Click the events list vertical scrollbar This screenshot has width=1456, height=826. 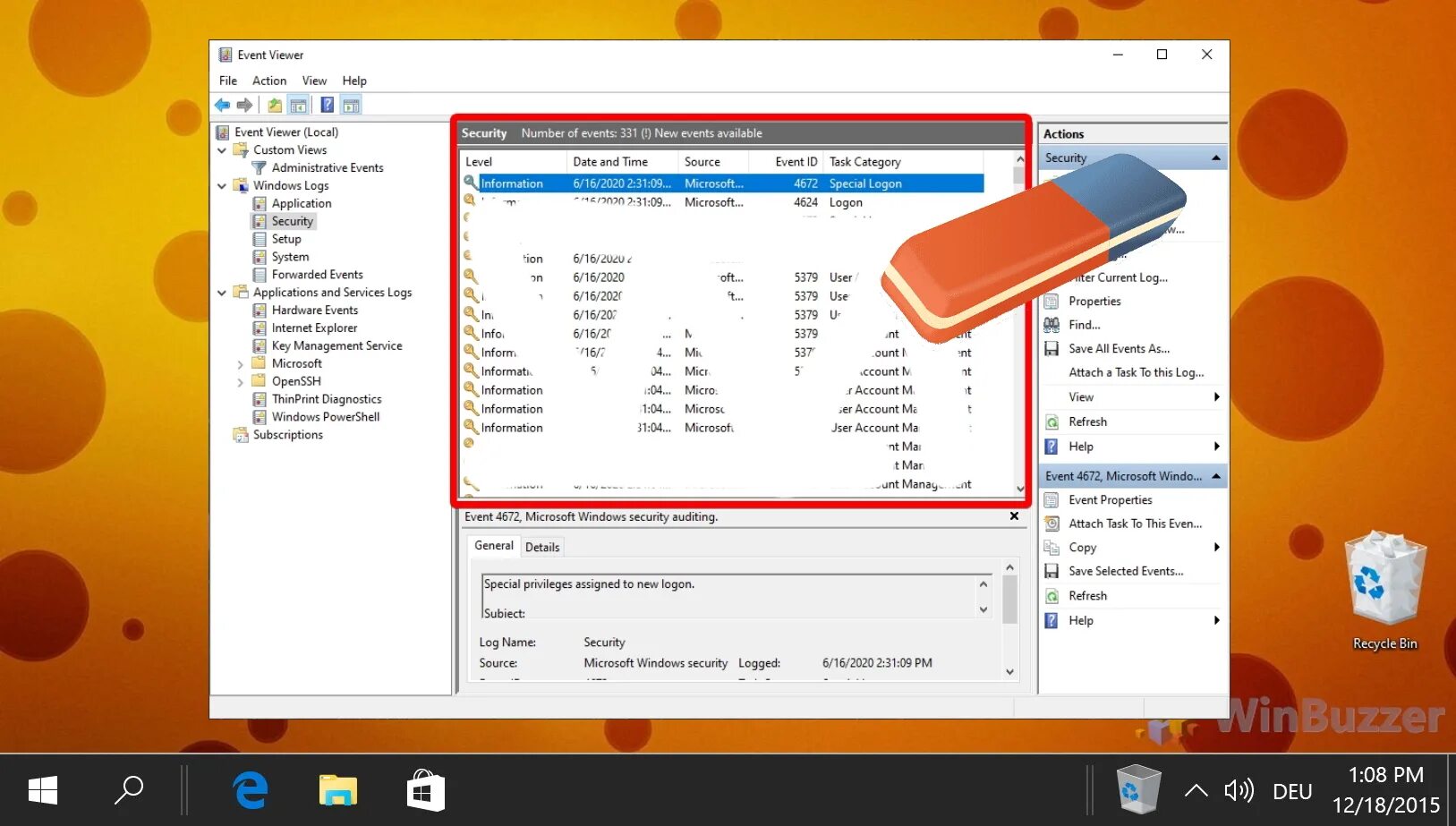click(x=1019, y=324)
